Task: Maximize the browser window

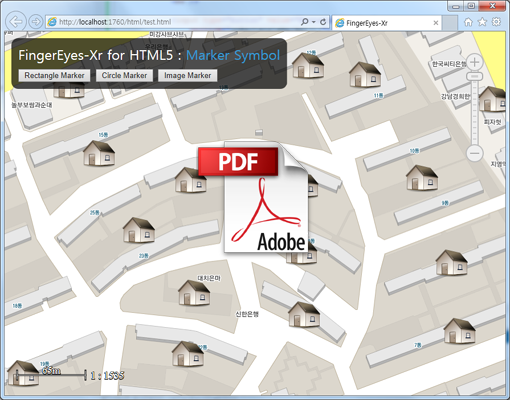Action: pos(471,6)
